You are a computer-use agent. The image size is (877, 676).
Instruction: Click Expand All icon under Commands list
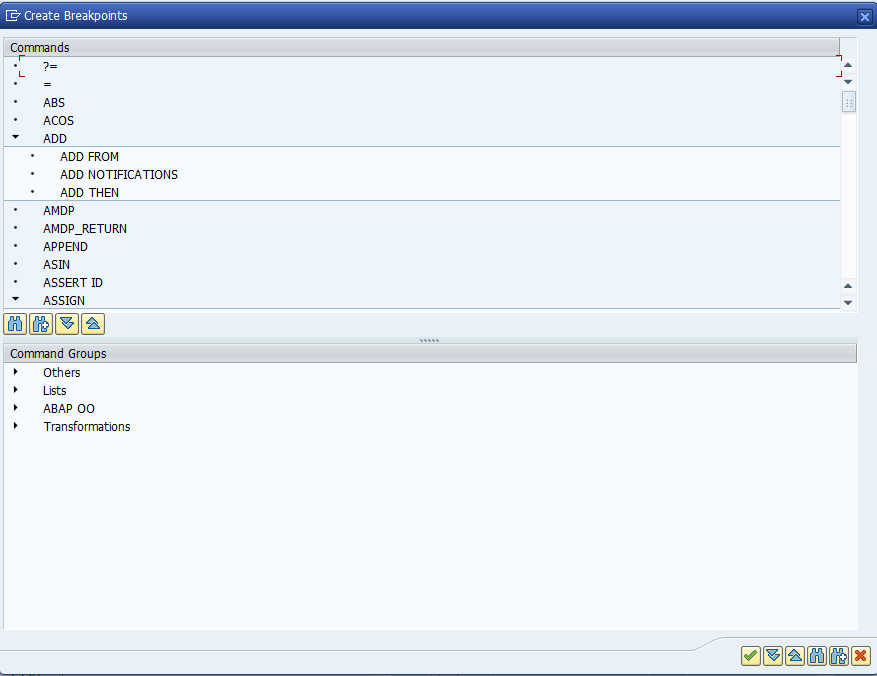[67, 324]
